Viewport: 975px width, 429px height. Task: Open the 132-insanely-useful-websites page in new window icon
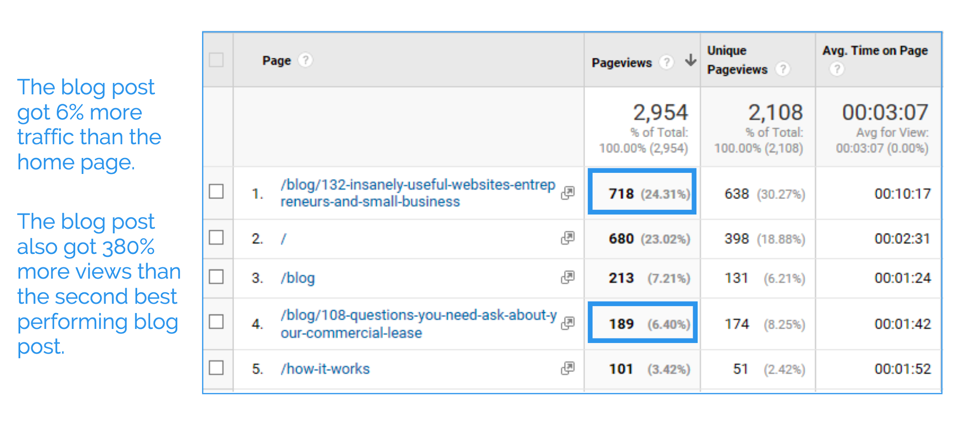pyautogui.click(x=568, y=194)
